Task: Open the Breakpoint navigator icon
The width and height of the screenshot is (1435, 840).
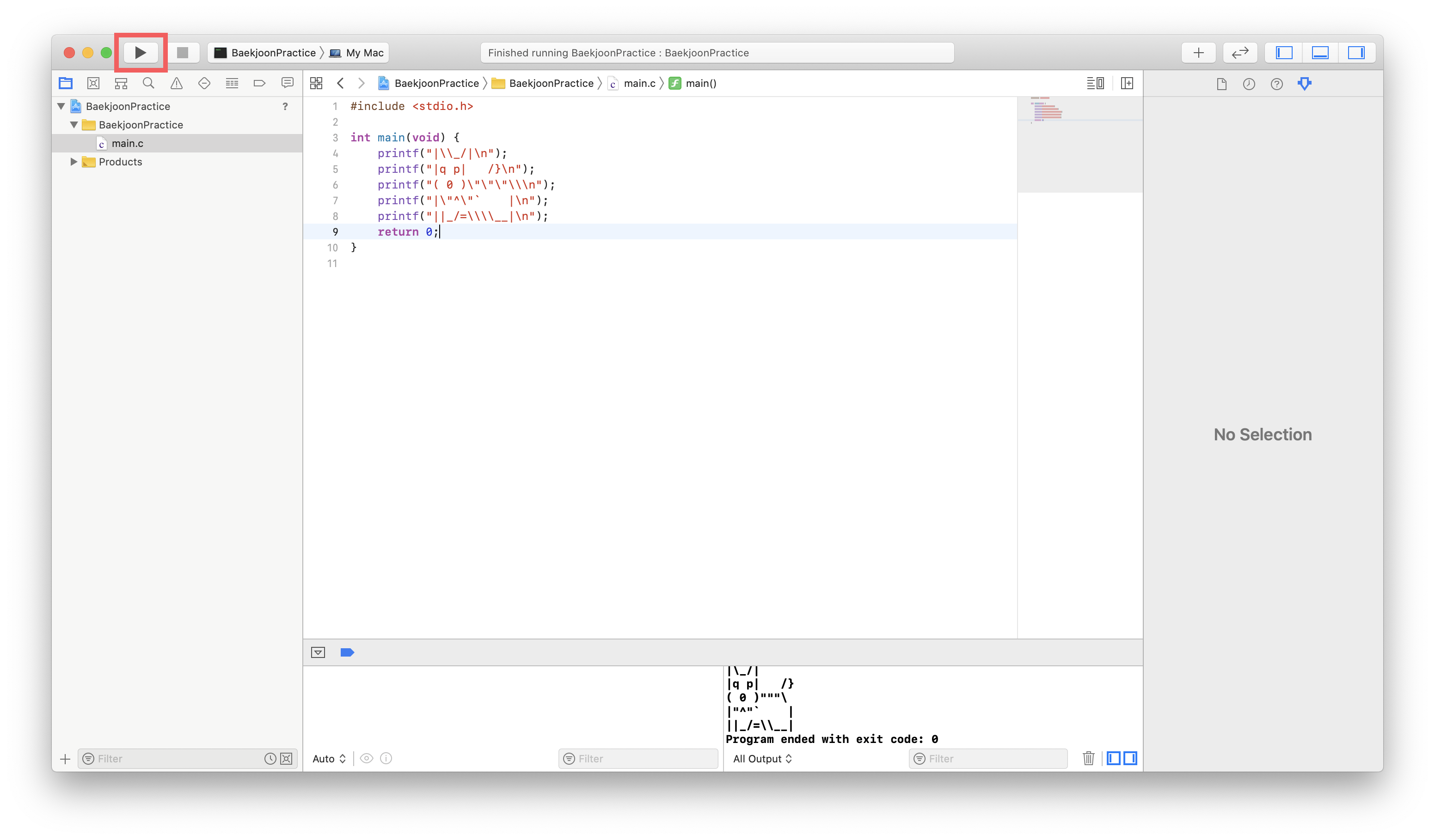Action: coord(260,84)
